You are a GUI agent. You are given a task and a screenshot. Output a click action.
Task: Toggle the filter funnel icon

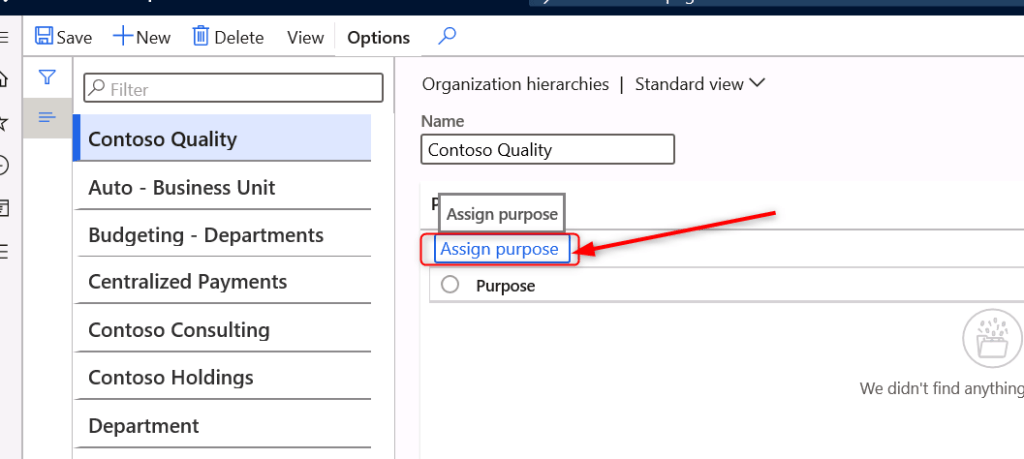47,77
